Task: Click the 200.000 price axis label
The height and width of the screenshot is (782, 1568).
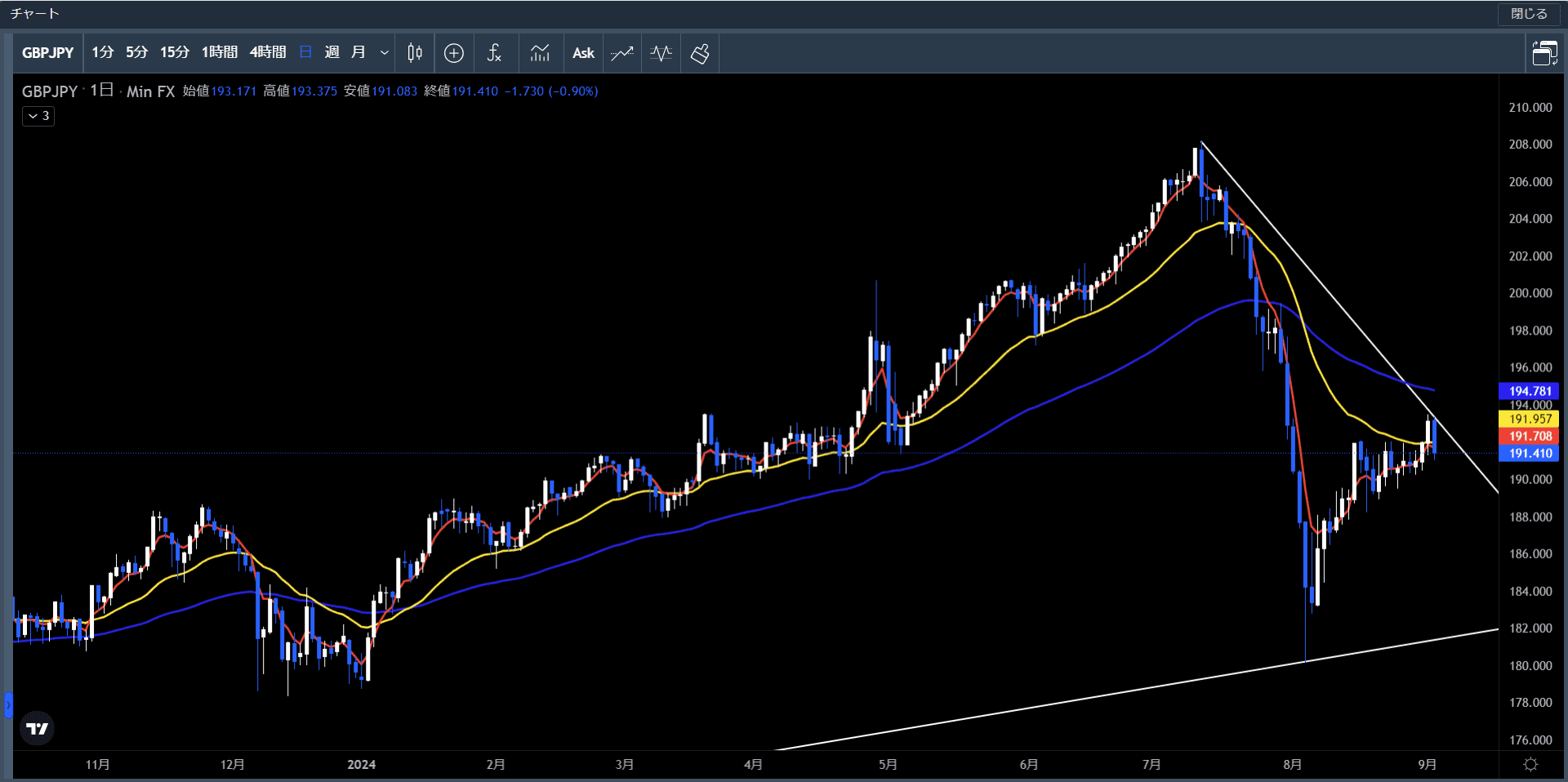Action: pyautogui.click(x=1530, y=293)
